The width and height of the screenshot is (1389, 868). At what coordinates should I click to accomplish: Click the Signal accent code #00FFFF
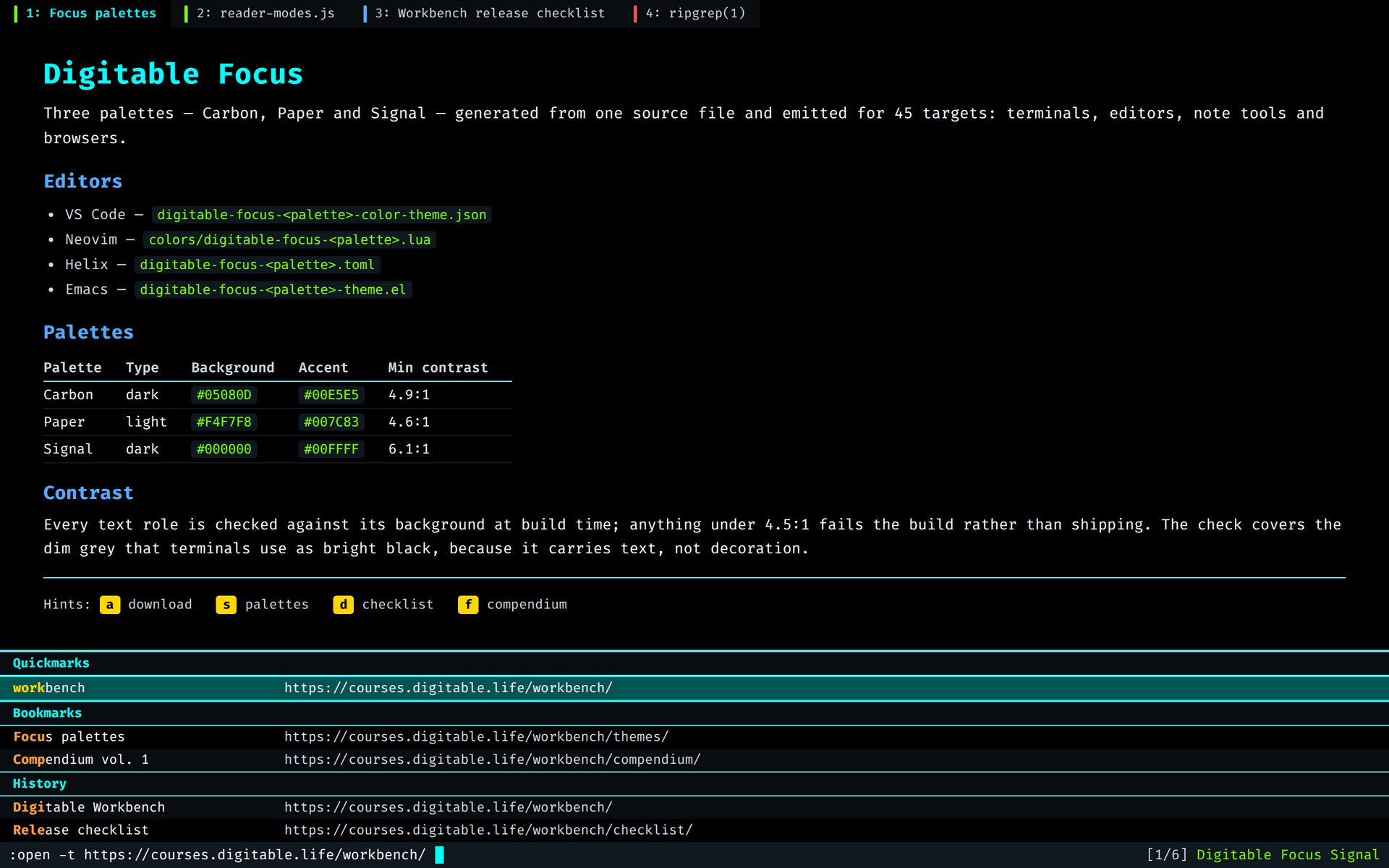[331, 449]
